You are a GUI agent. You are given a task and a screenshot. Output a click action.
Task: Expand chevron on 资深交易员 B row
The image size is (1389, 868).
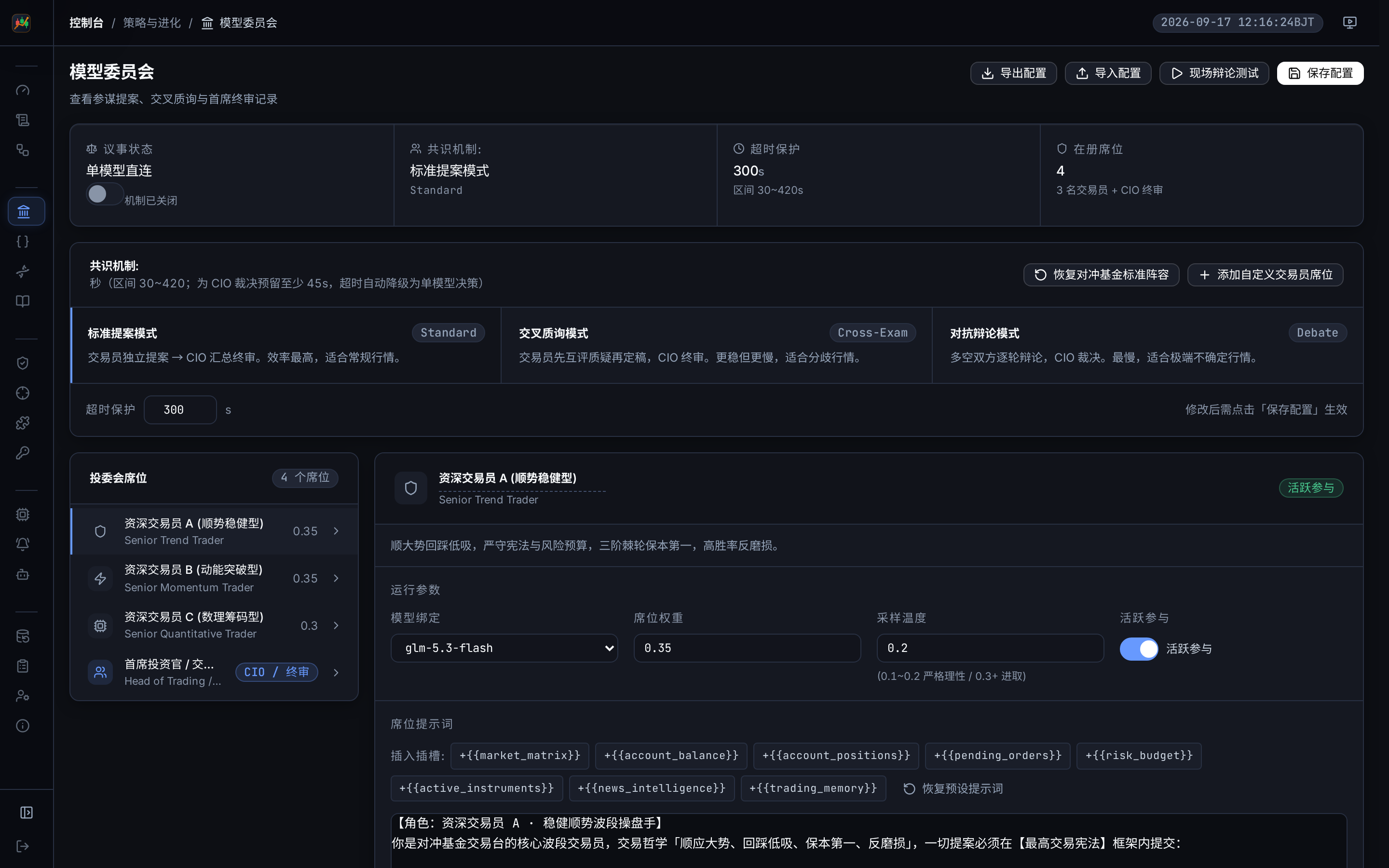pos(336,578)
